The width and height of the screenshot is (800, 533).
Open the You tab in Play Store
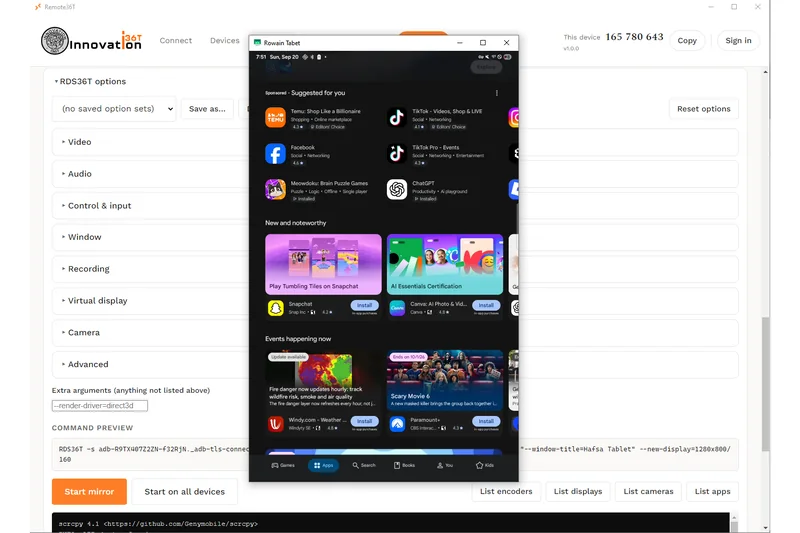coord(444,465)
